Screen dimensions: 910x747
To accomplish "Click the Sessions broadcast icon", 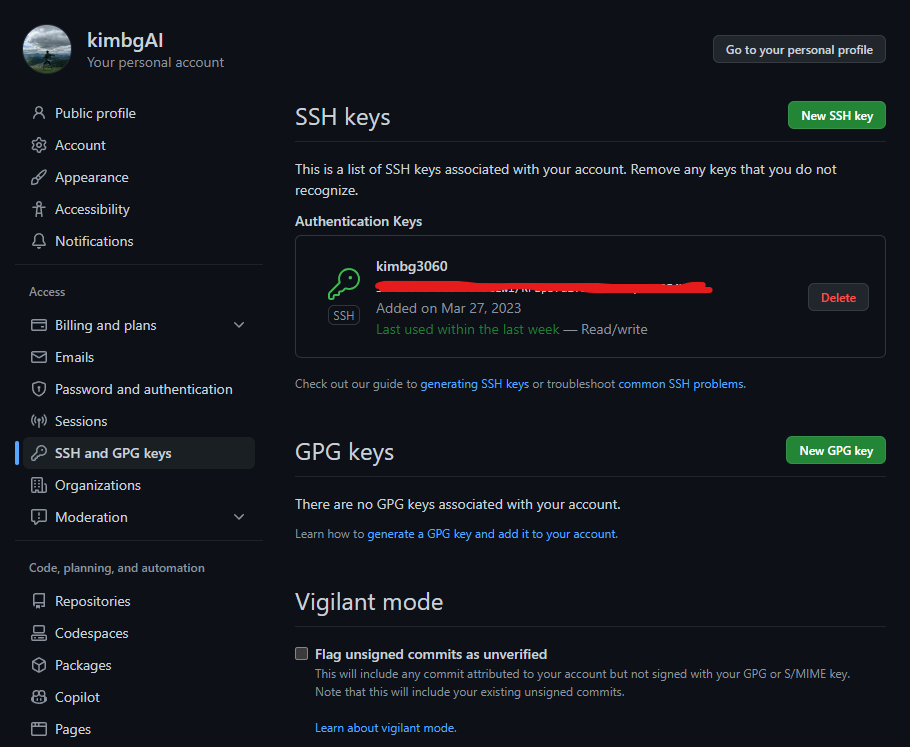I will click(39, 421).
